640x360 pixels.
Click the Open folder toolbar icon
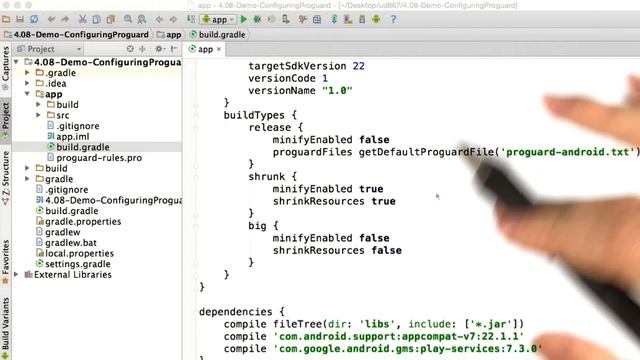(x=6, y=19)
